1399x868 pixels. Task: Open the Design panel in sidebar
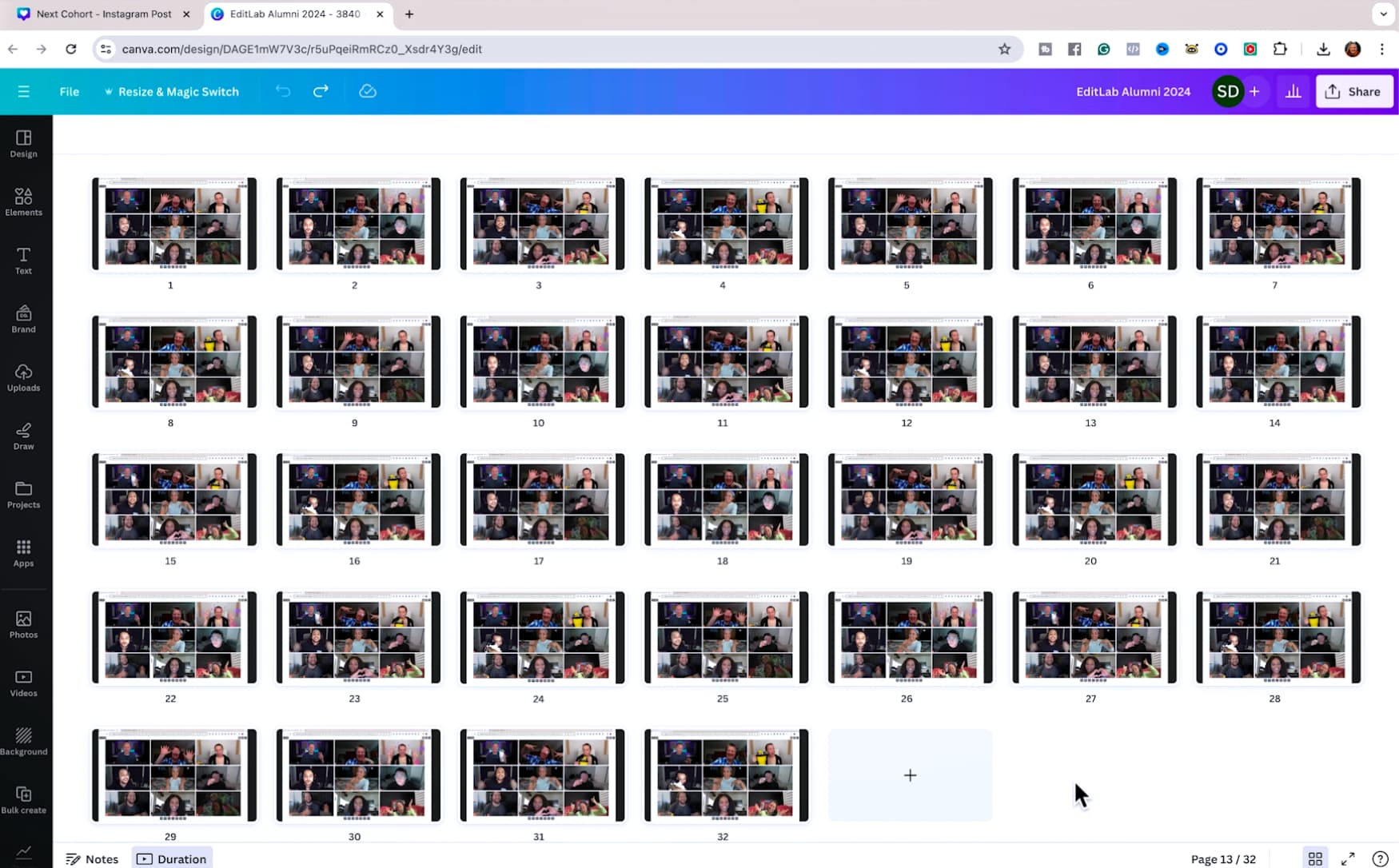click(x=23, y=144)
